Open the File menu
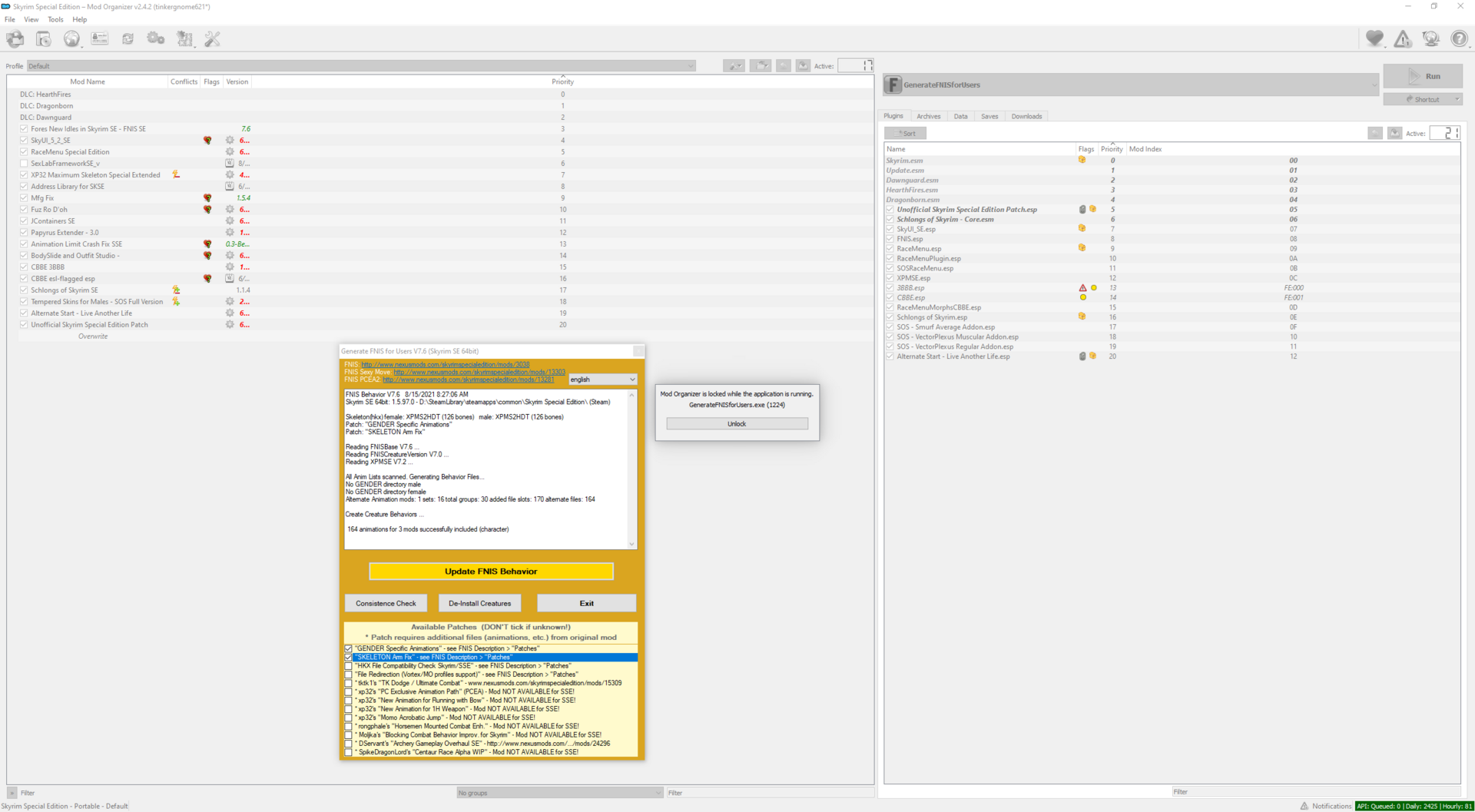 [10, 19]
